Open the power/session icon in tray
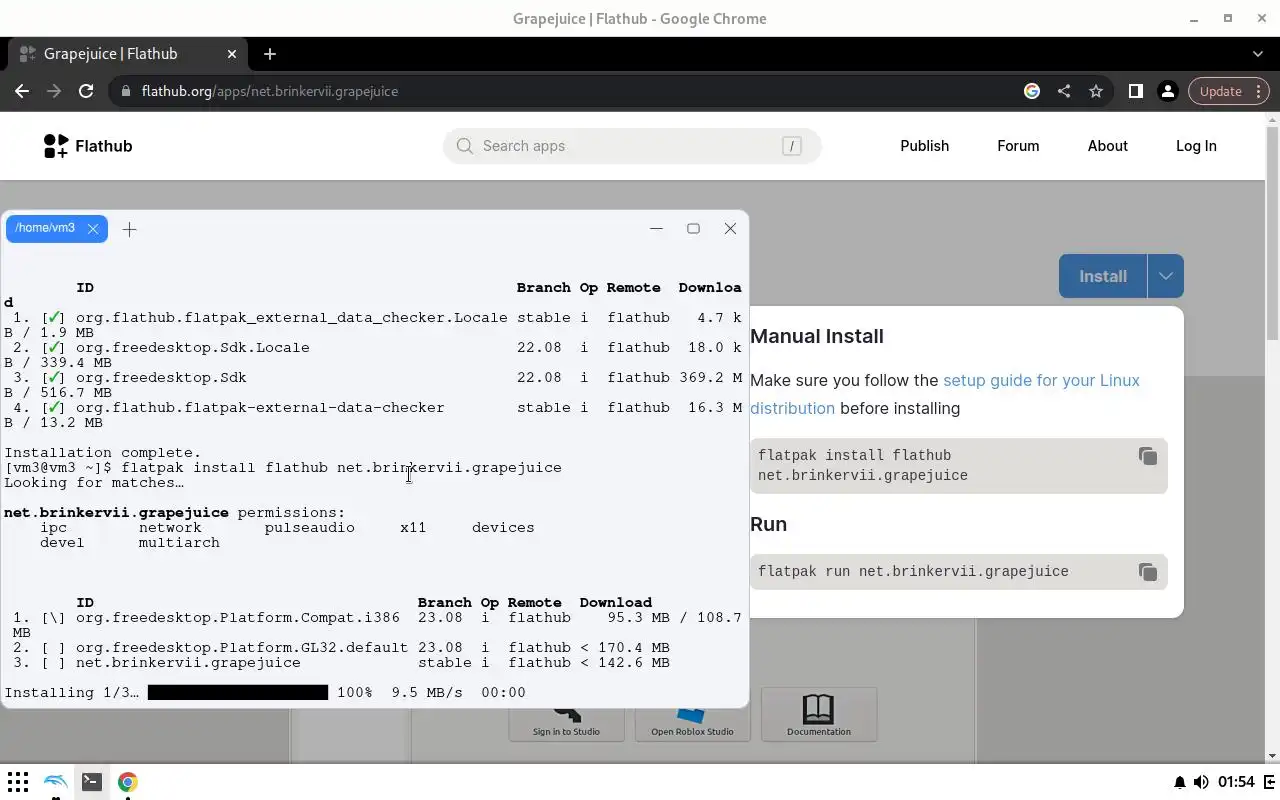 tap(1270, 782)
